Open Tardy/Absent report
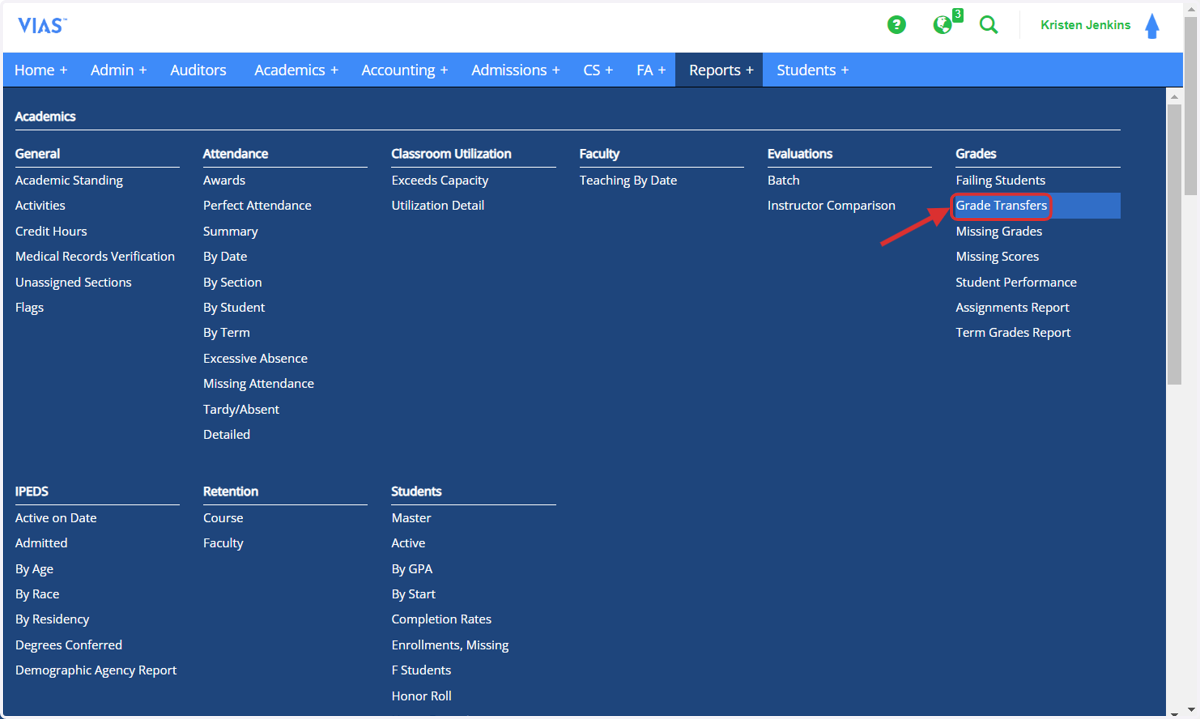The height and width of the screenshot is (719, 1200). pos(241,409)
